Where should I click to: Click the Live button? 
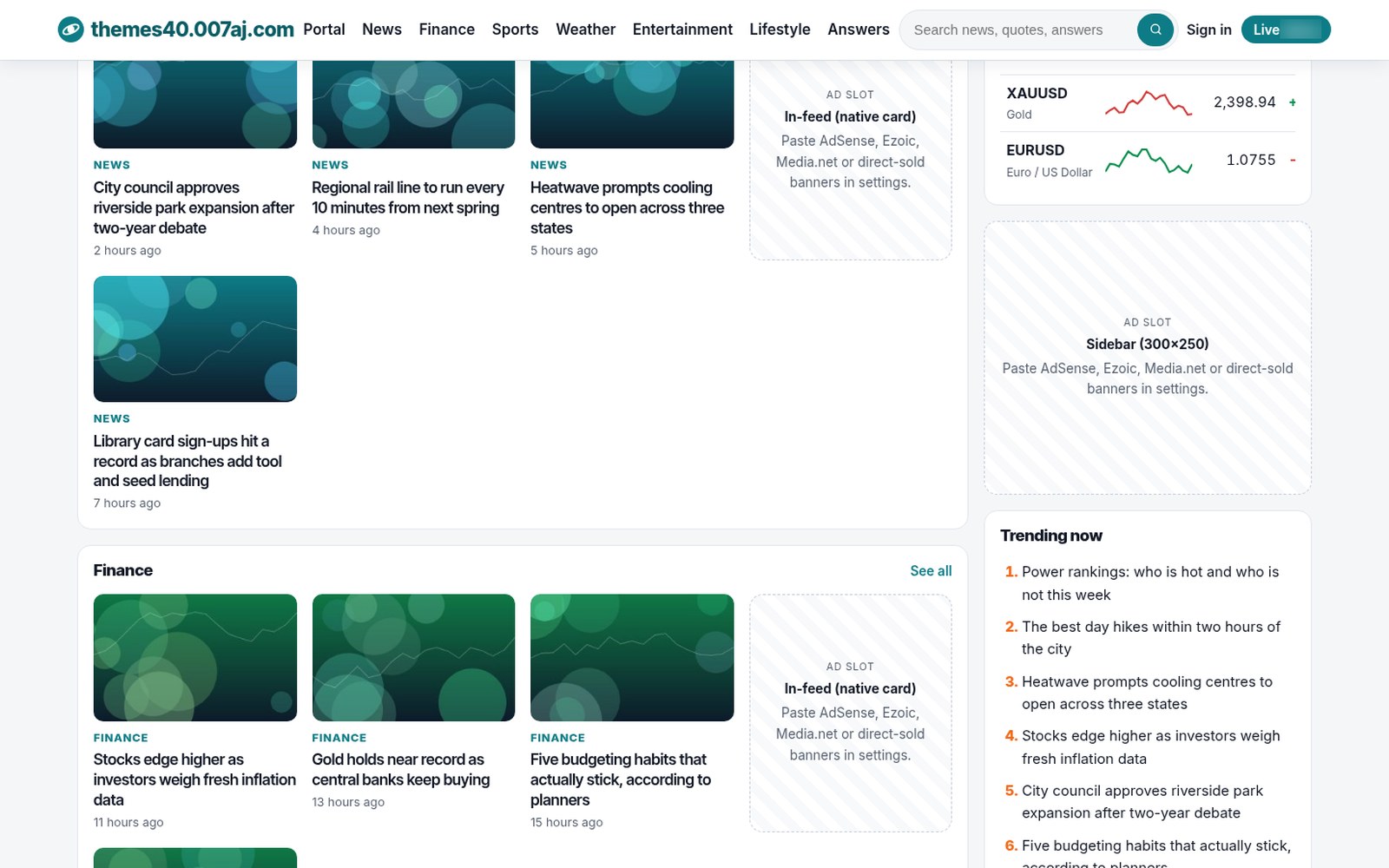(1286, 30)
